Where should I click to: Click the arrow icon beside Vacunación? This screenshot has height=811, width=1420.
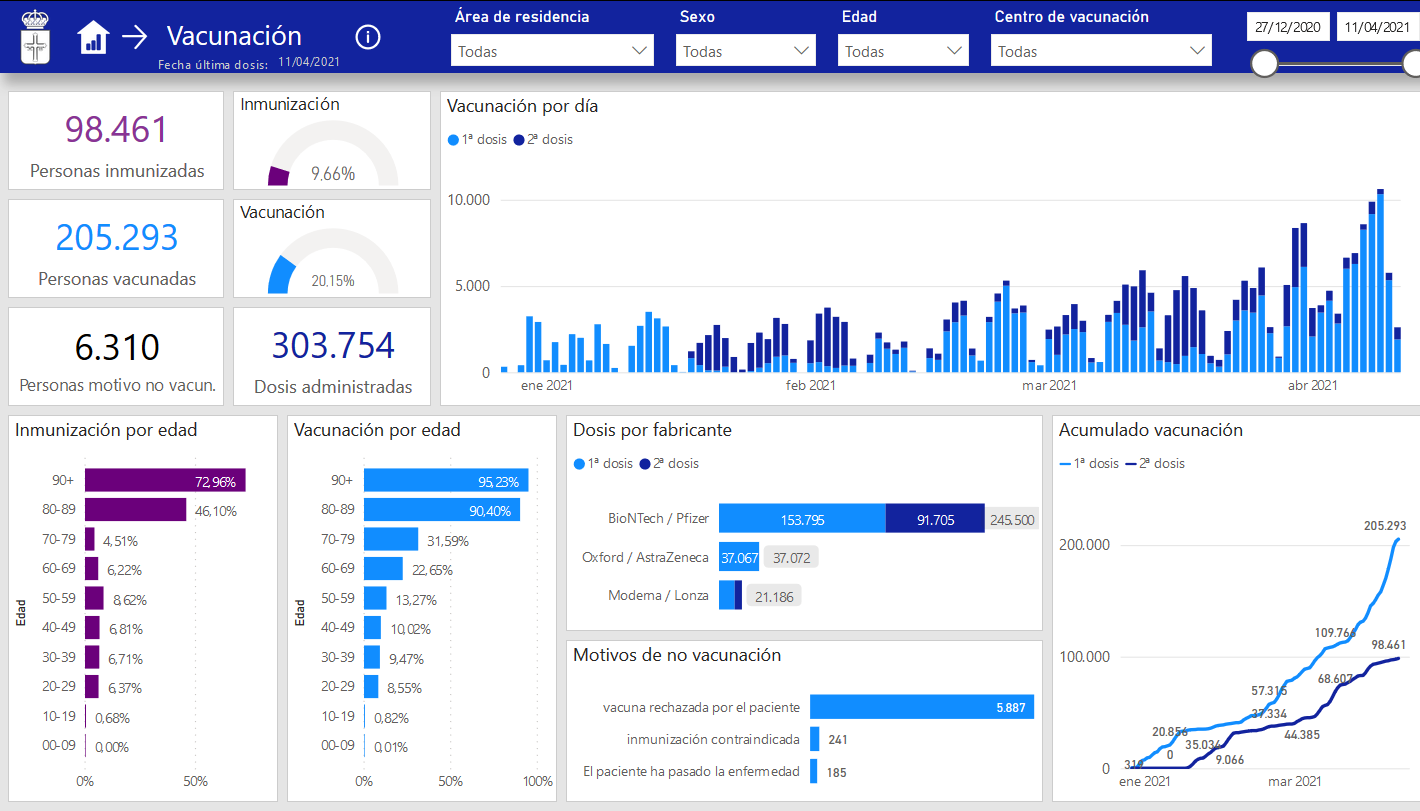pyautogui.click(x=135, y=38)
